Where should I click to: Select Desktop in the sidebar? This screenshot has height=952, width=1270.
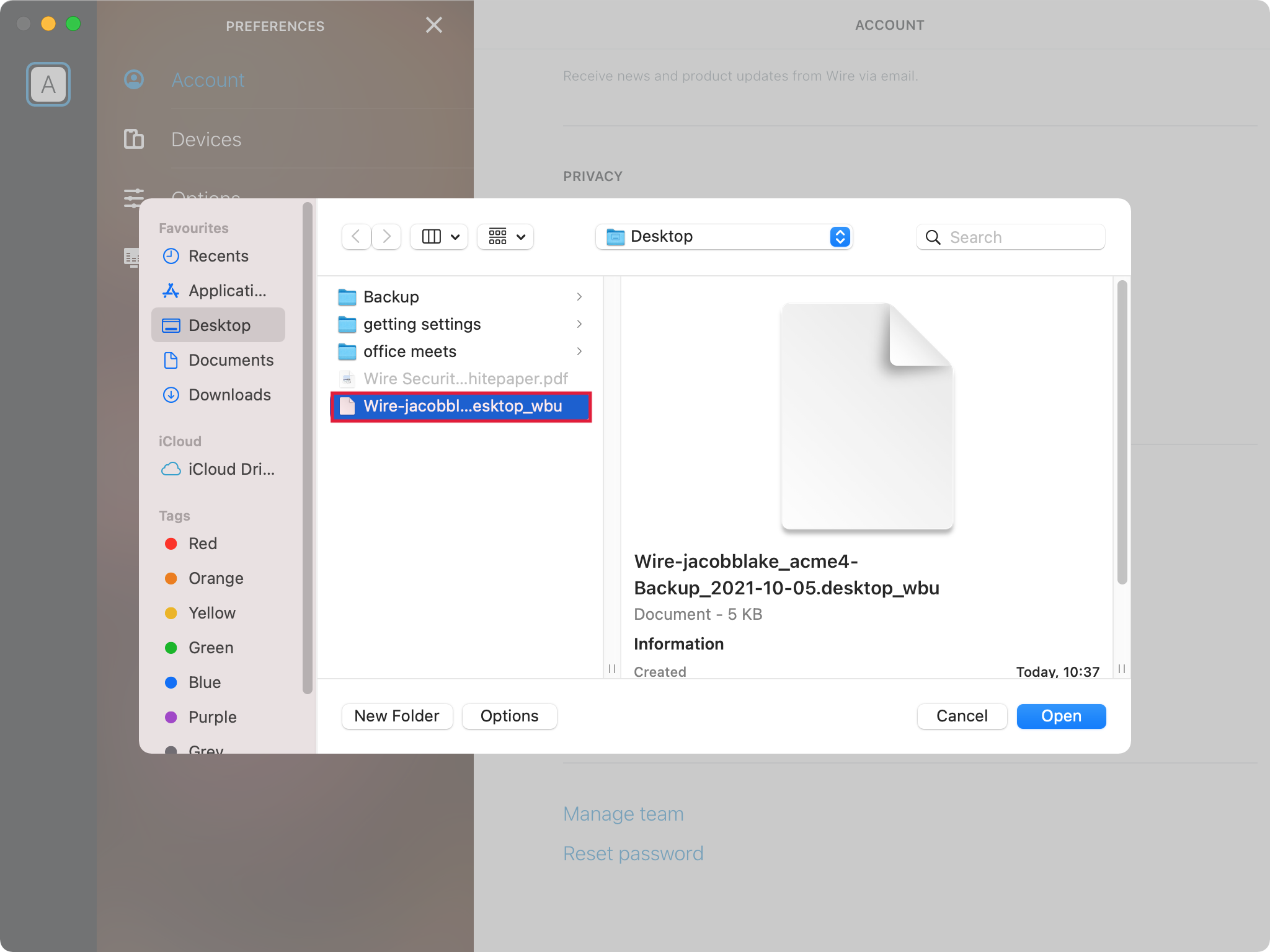218,325
